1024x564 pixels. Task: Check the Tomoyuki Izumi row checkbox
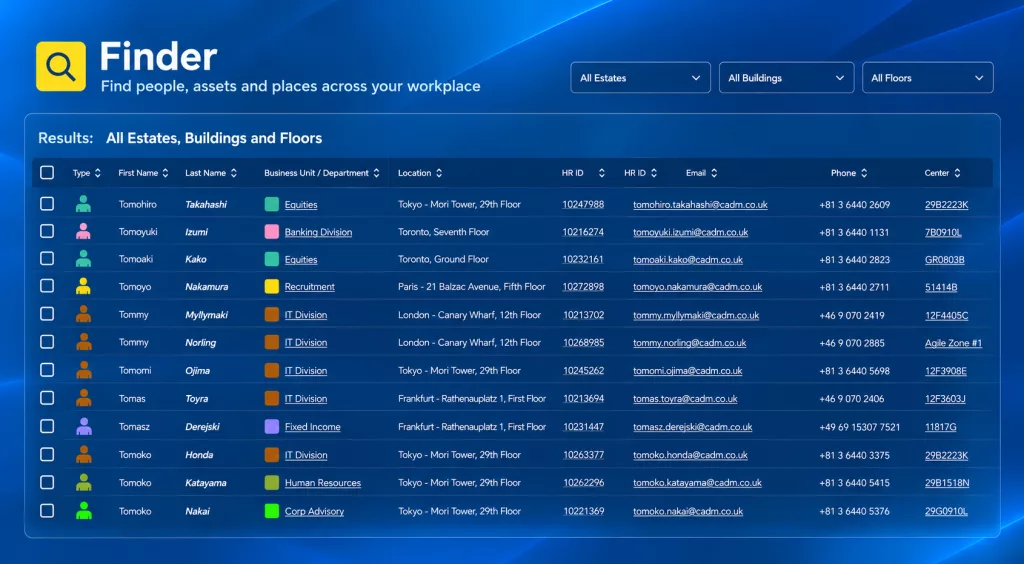pyautogui.click(x=47, y=231)
